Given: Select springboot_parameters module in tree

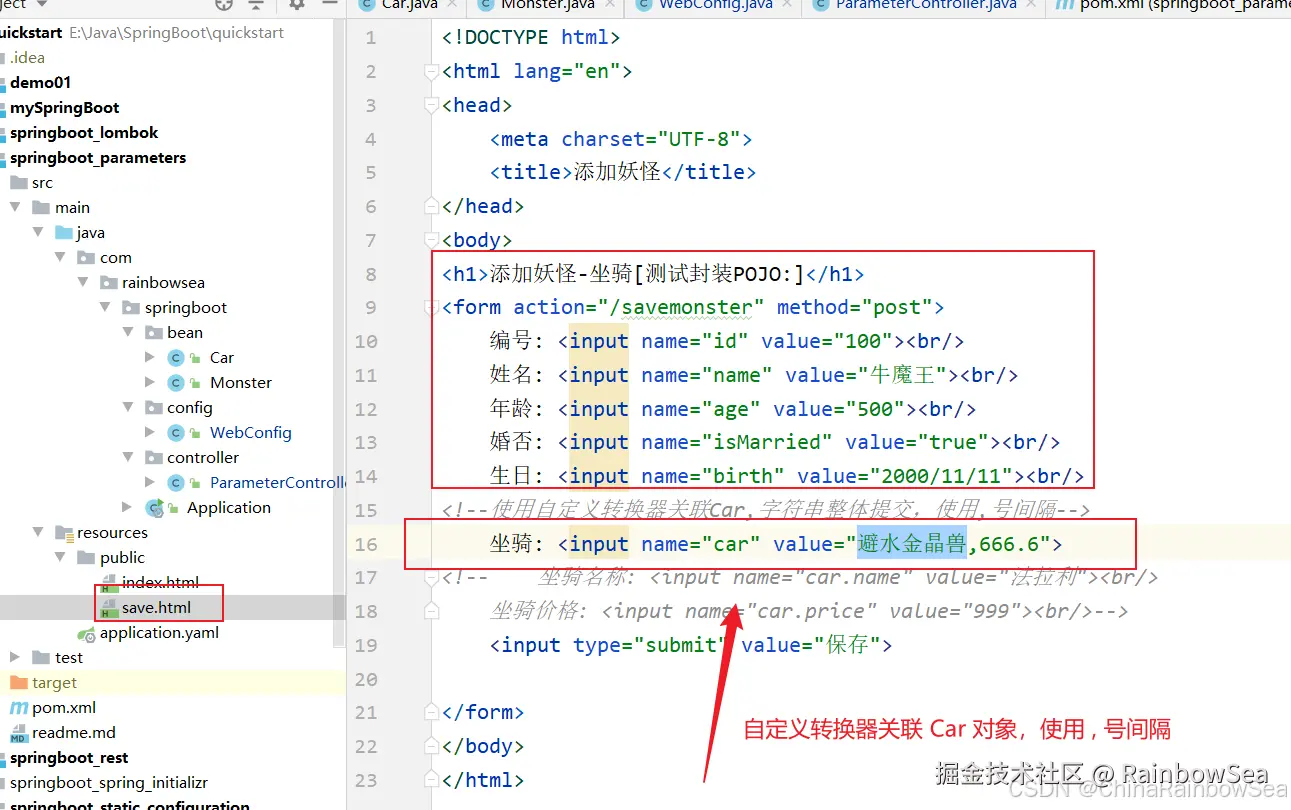Looking at the screenshot, I should [98, 158].
